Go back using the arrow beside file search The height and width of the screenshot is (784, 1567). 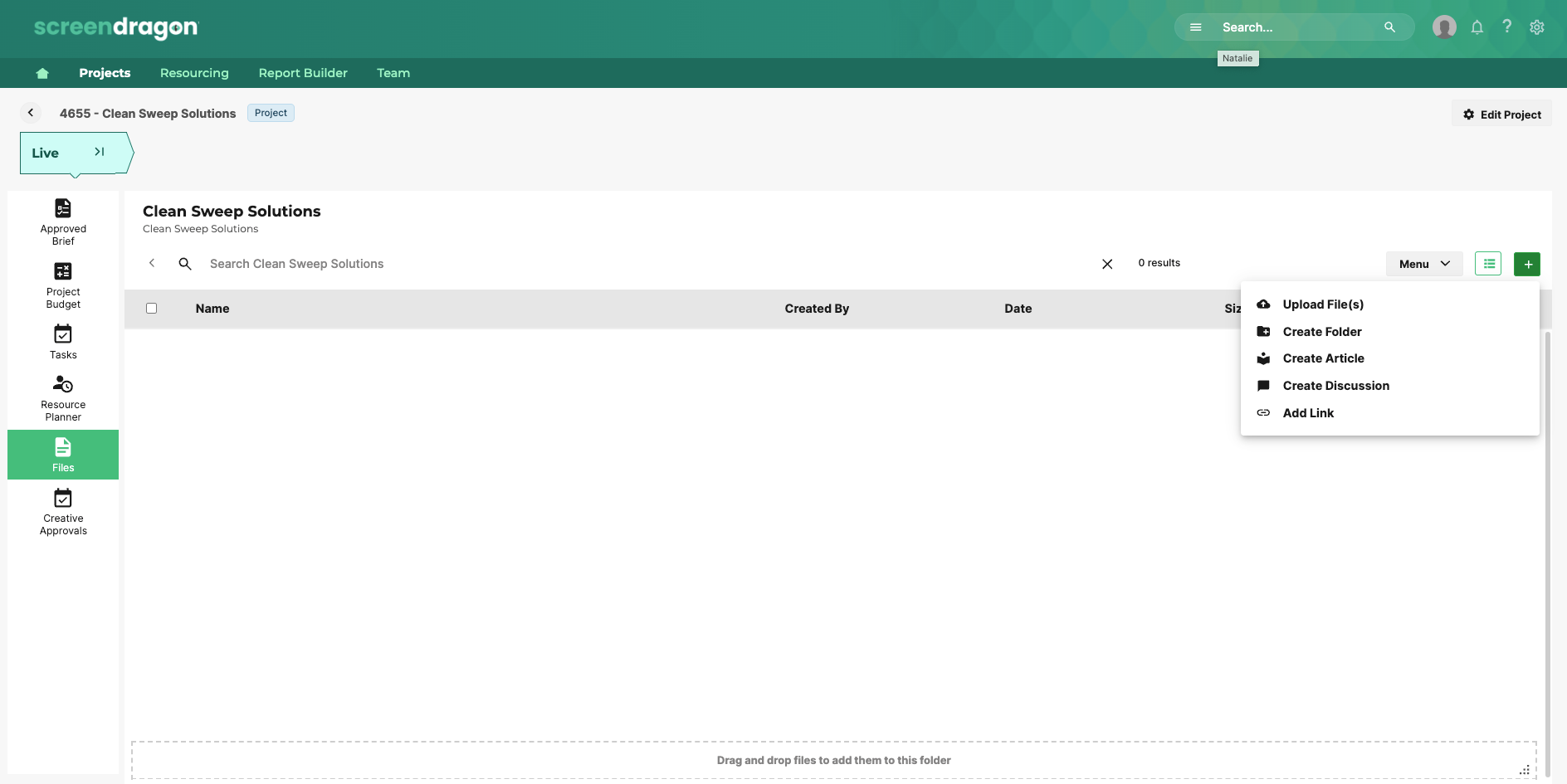[x=152, y=263]
